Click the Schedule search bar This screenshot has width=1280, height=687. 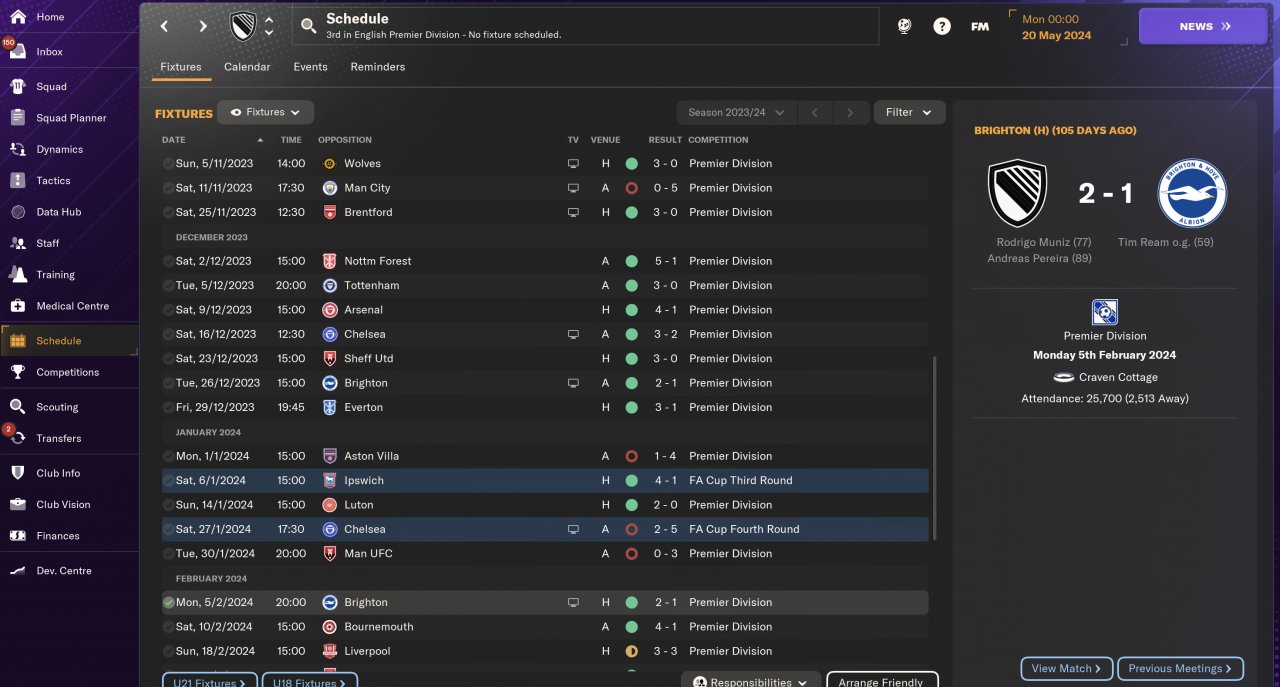(585, 26)
